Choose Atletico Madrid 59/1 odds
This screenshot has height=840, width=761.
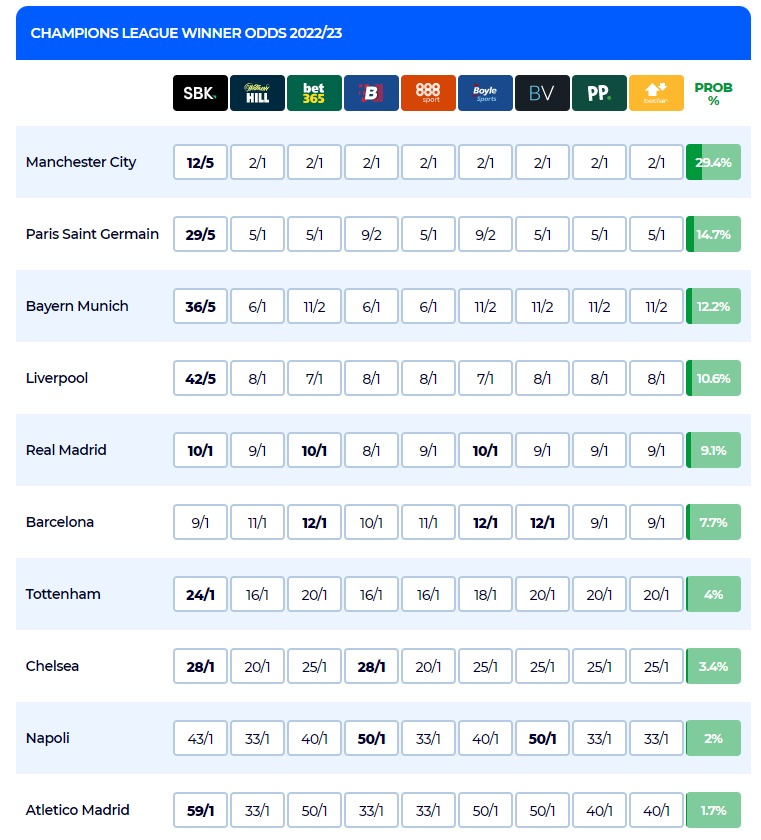pos(200,810)
